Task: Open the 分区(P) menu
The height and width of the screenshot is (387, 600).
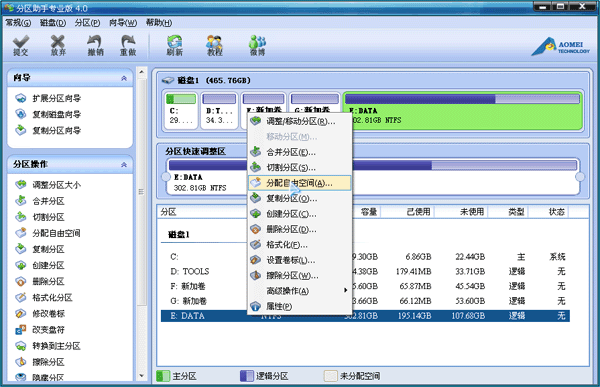Action: (x=87, y=23)
